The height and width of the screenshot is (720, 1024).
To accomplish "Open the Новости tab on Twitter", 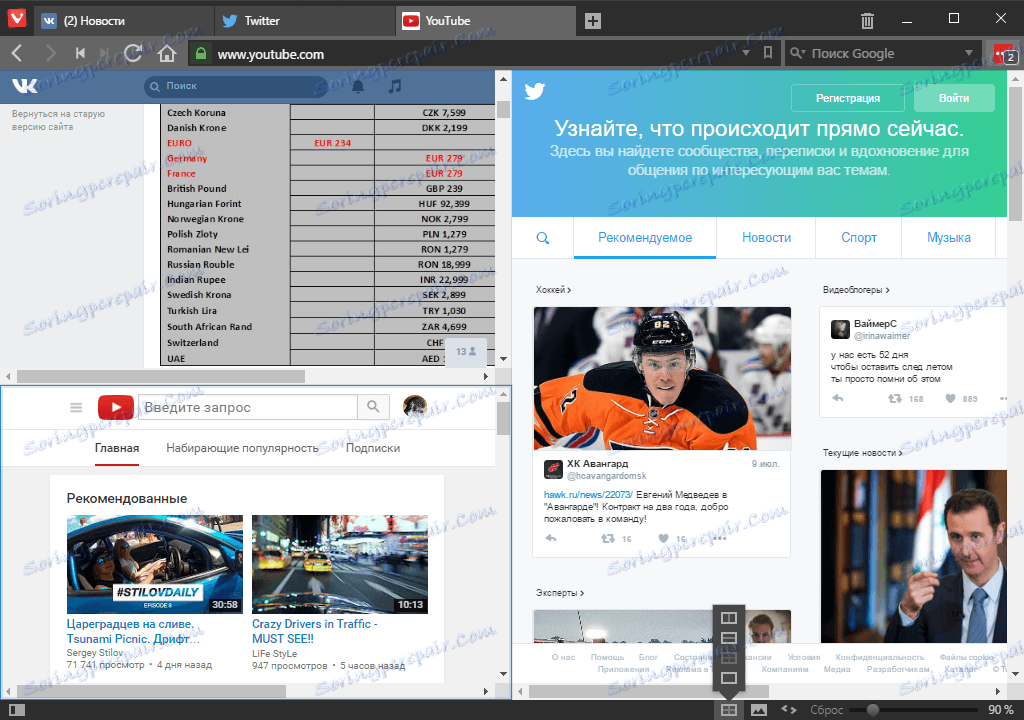I will point(766,238).
